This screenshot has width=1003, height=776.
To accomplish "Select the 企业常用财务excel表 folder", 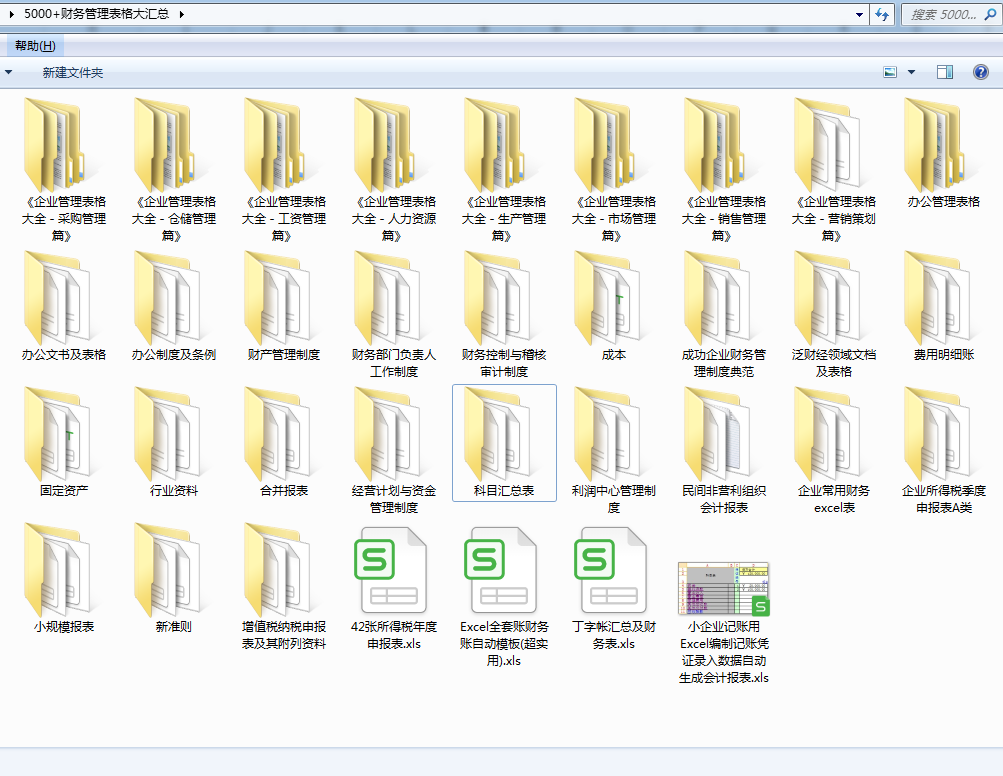I will pos(833,451).
